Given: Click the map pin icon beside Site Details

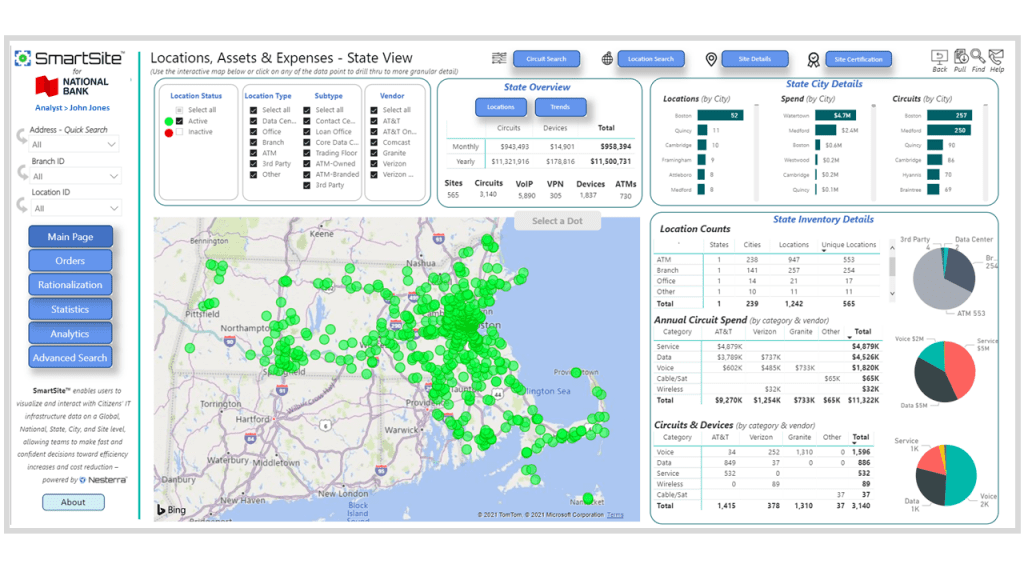Looking at the screenshot, I should click(711, 58).
